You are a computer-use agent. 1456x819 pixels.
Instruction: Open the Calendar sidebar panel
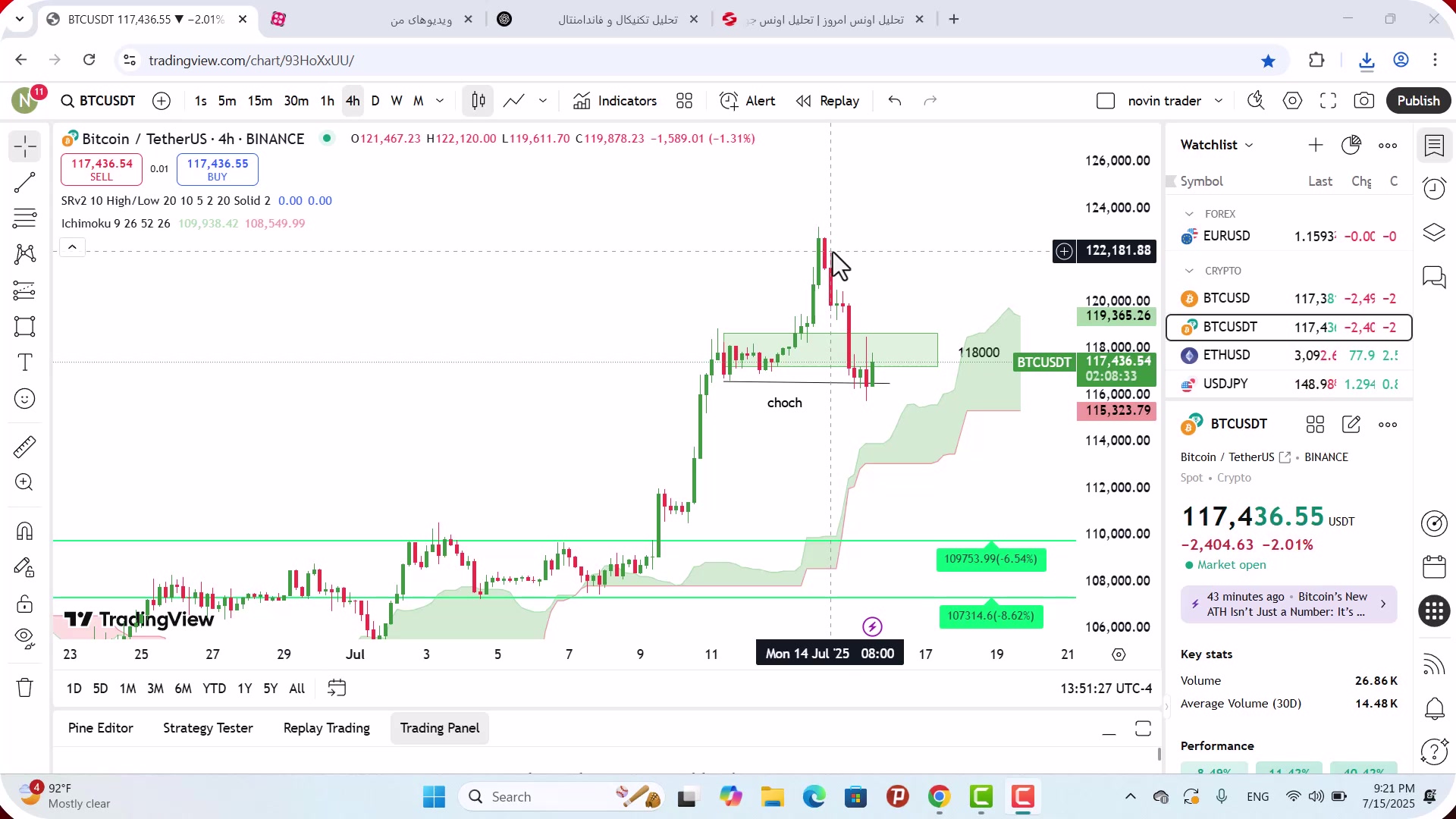point(1435,566)
